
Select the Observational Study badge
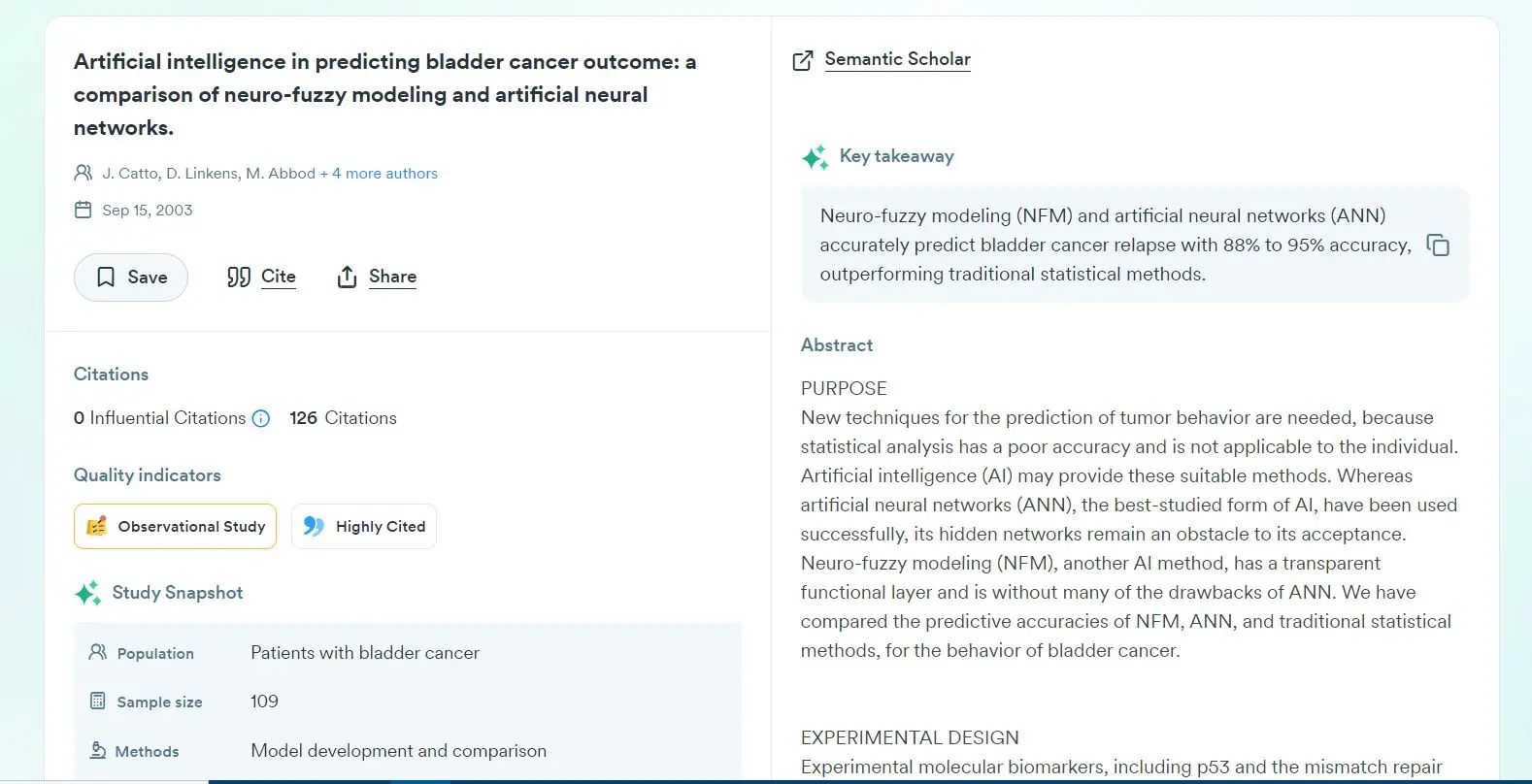tap(175, 526)
